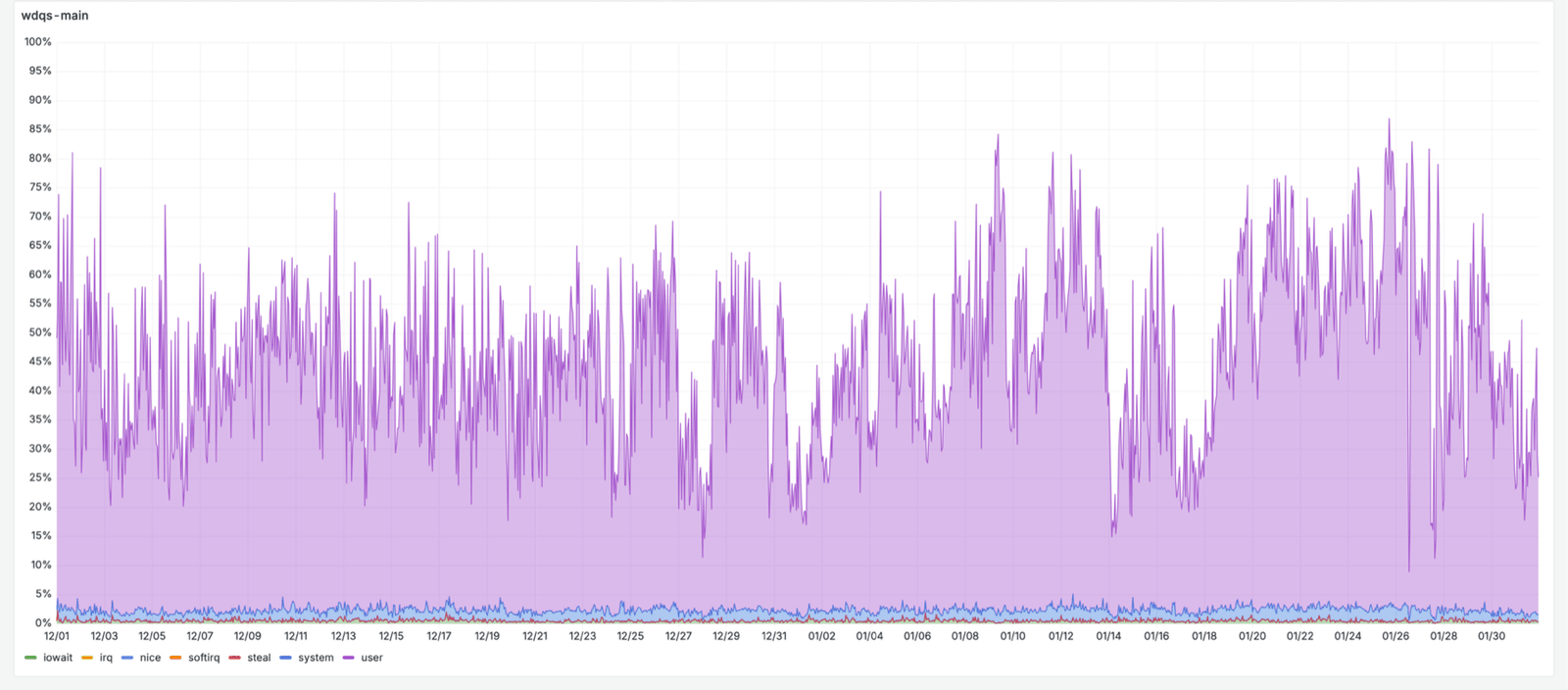Click the 01/06 date on the x-axis

coord(917,636)
